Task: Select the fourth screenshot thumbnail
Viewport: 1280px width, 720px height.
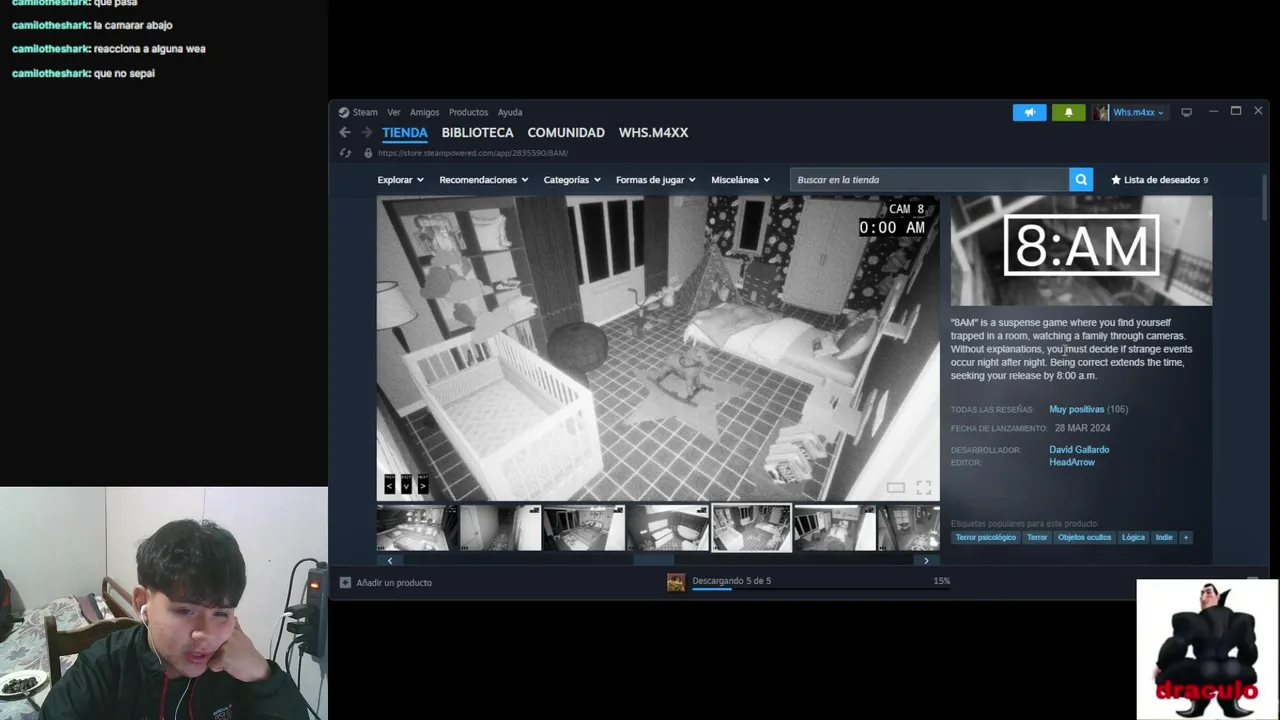Action: (667, 528)
